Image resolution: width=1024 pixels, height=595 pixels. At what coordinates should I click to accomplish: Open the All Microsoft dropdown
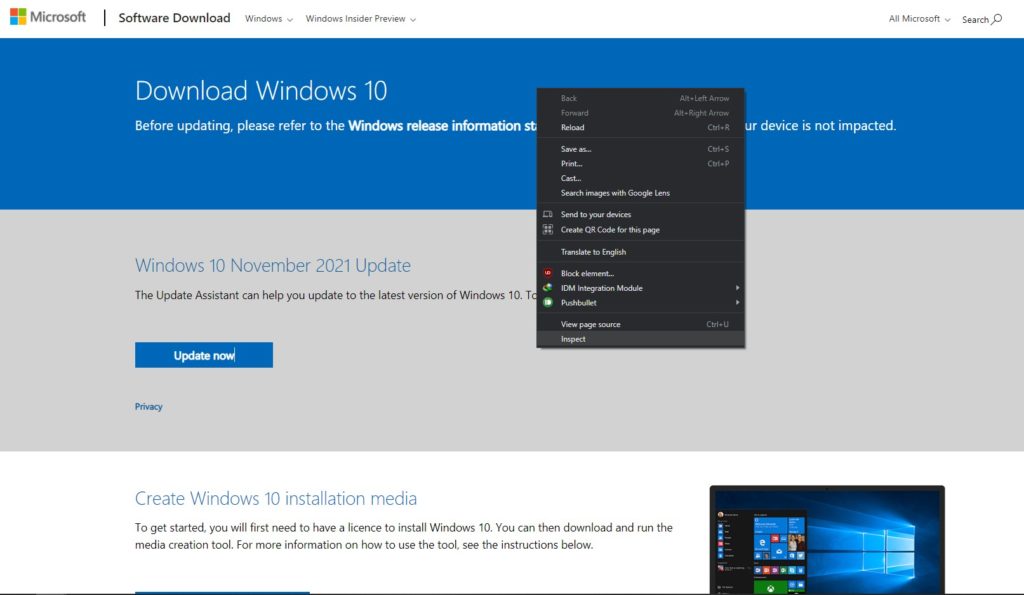(919, 18)
